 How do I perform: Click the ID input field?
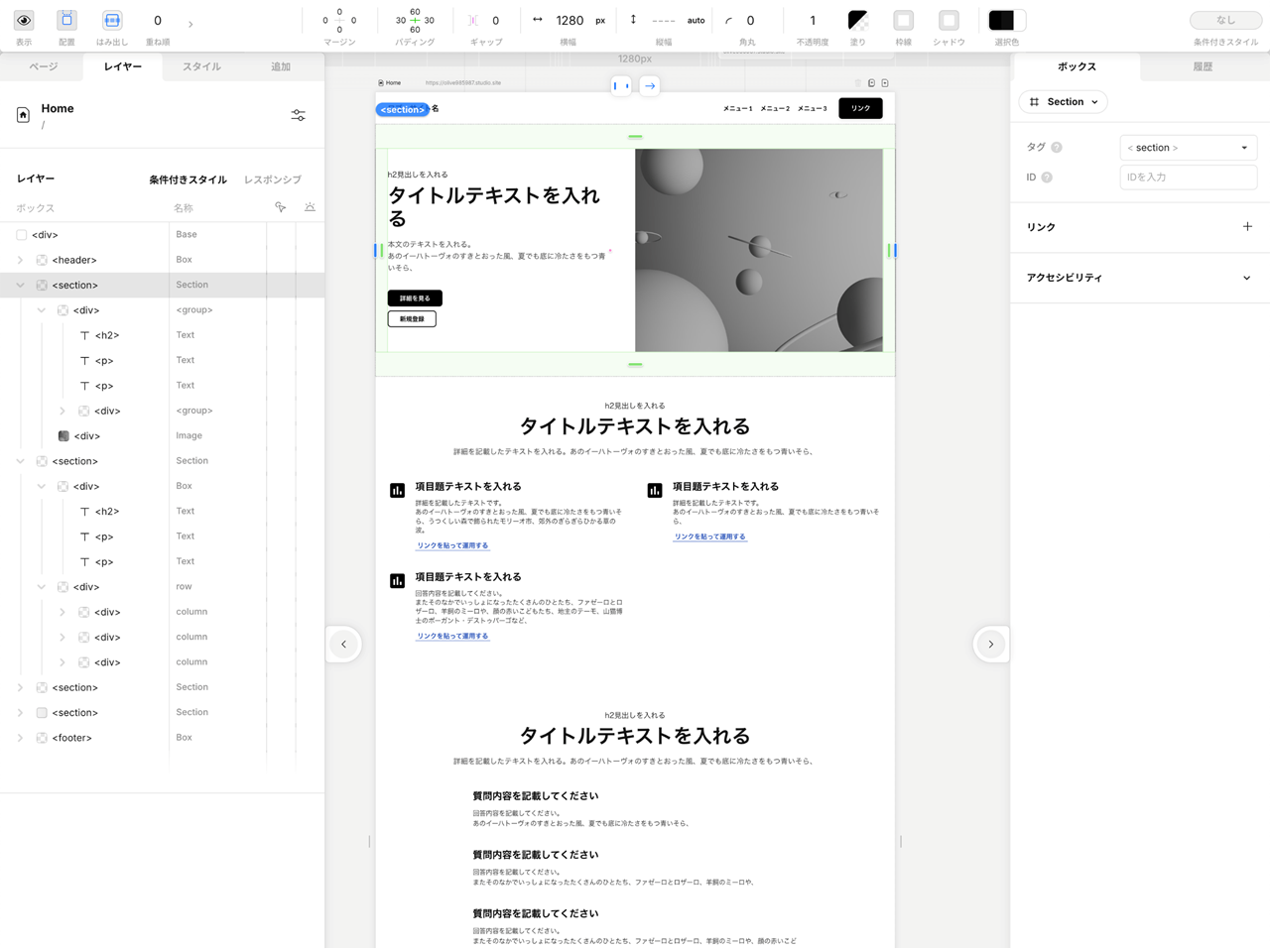(x=1188, y=178)
